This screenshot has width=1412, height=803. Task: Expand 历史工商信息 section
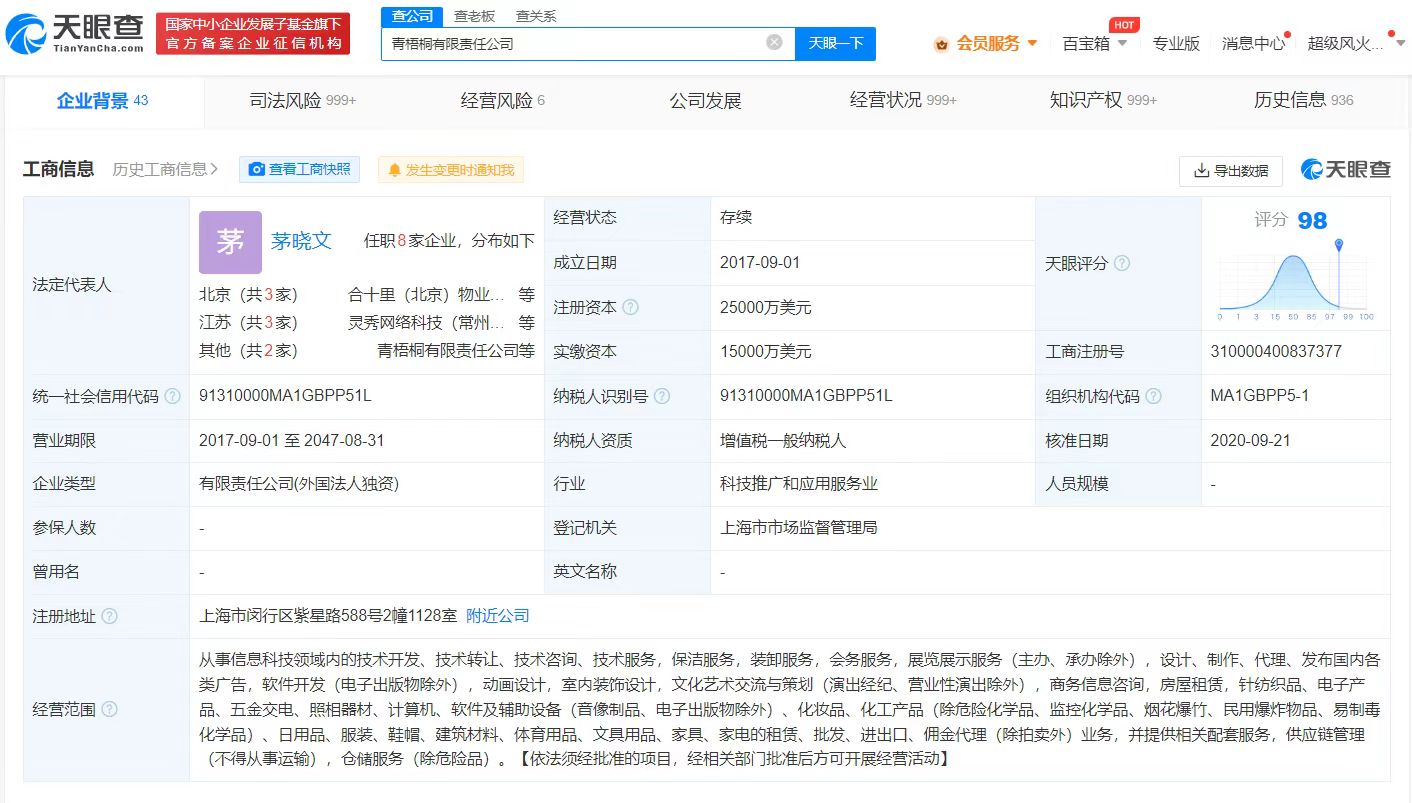165,169
